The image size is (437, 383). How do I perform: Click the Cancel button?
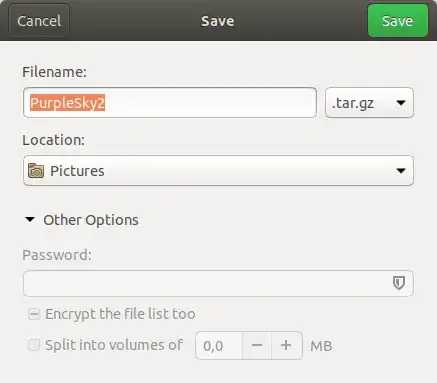[x=39, y=21]
